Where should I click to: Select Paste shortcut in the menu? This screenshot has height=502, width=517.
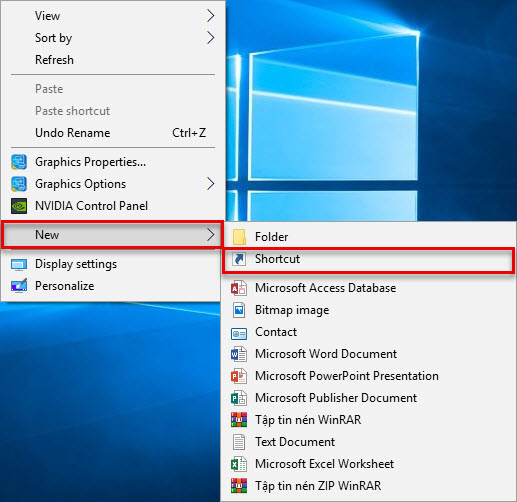point(113,111)
